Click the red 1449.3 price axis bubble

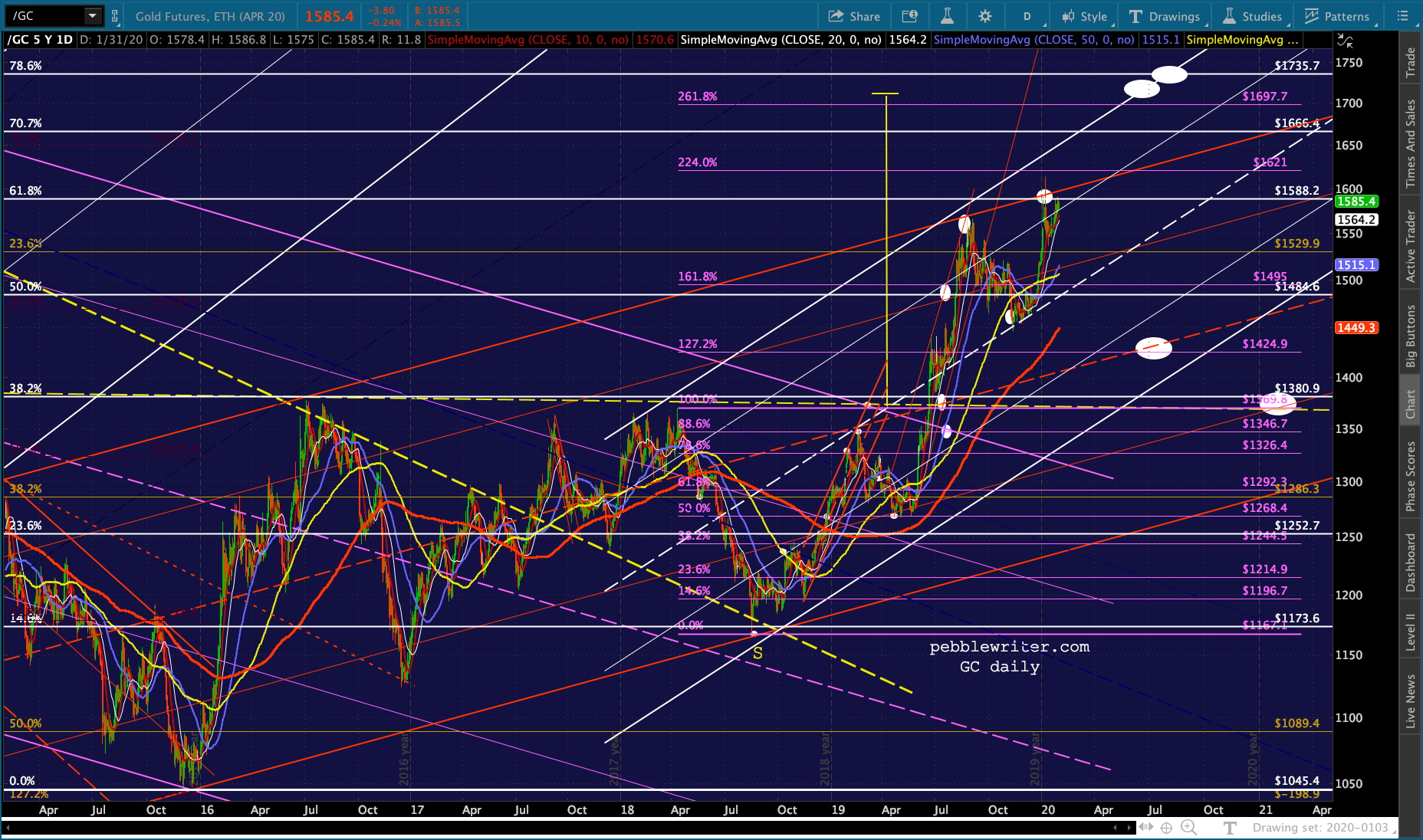click(1356, 328)
